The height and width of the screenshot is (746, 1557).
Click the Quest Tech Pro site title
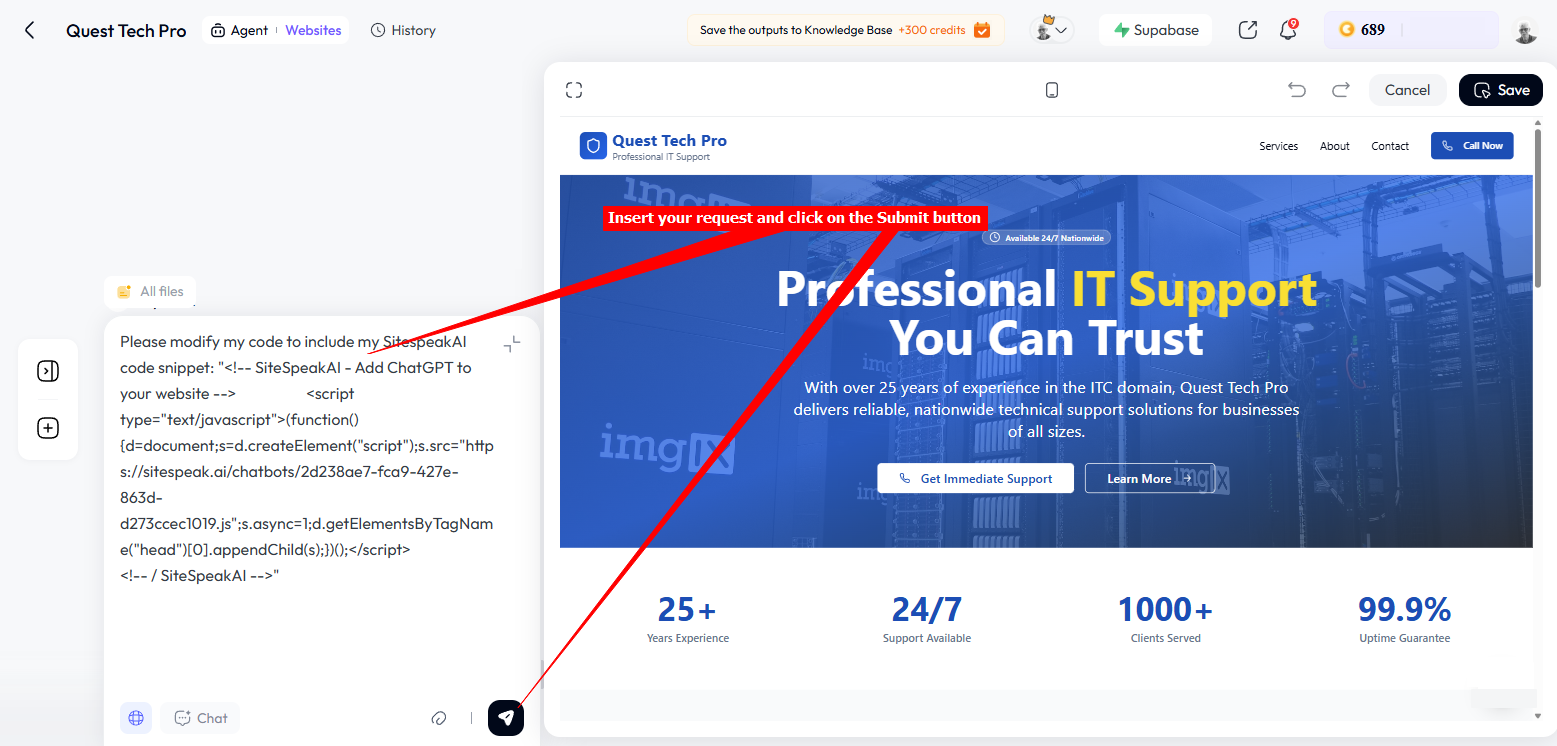pos(669,141)
